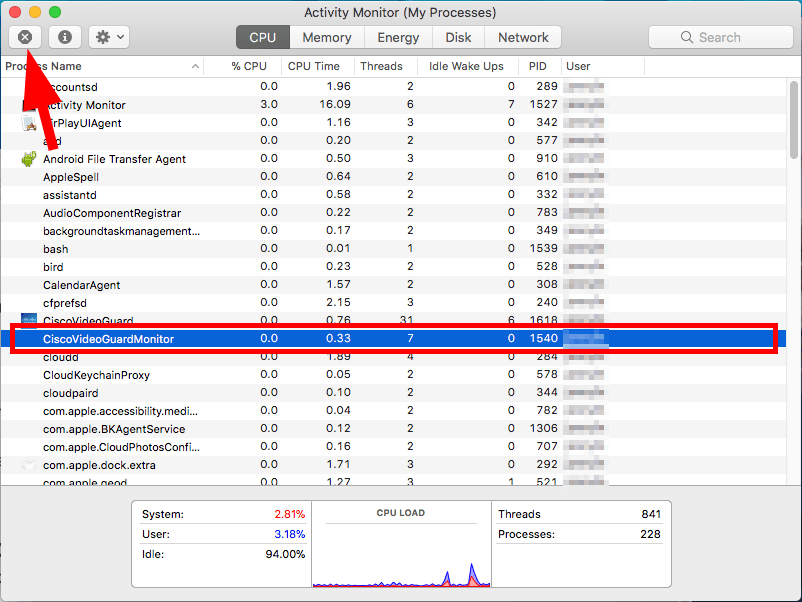Select the backgroundtaskmanagement process

point(393,231)
